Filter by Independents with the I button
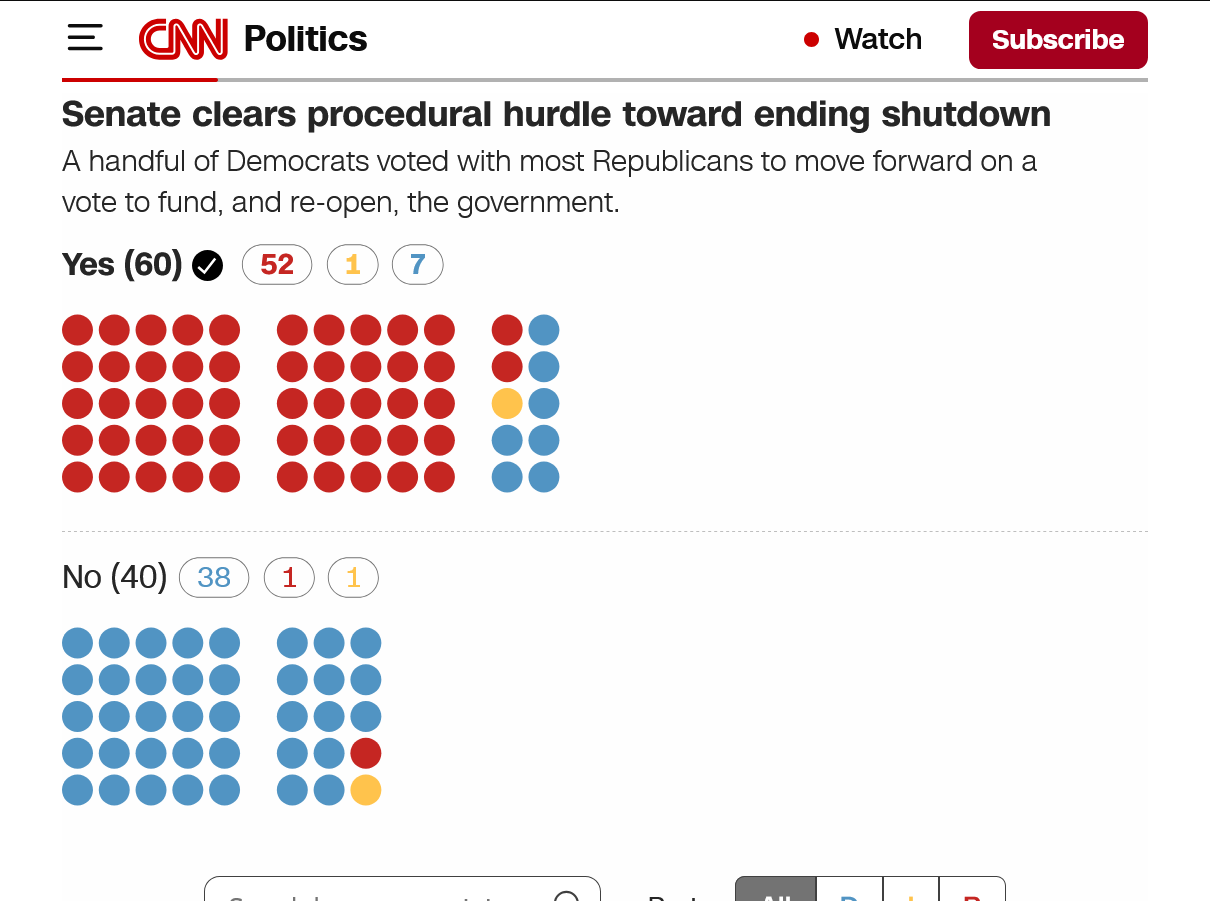The image size is (1211, 901). [x=911, y=891]
